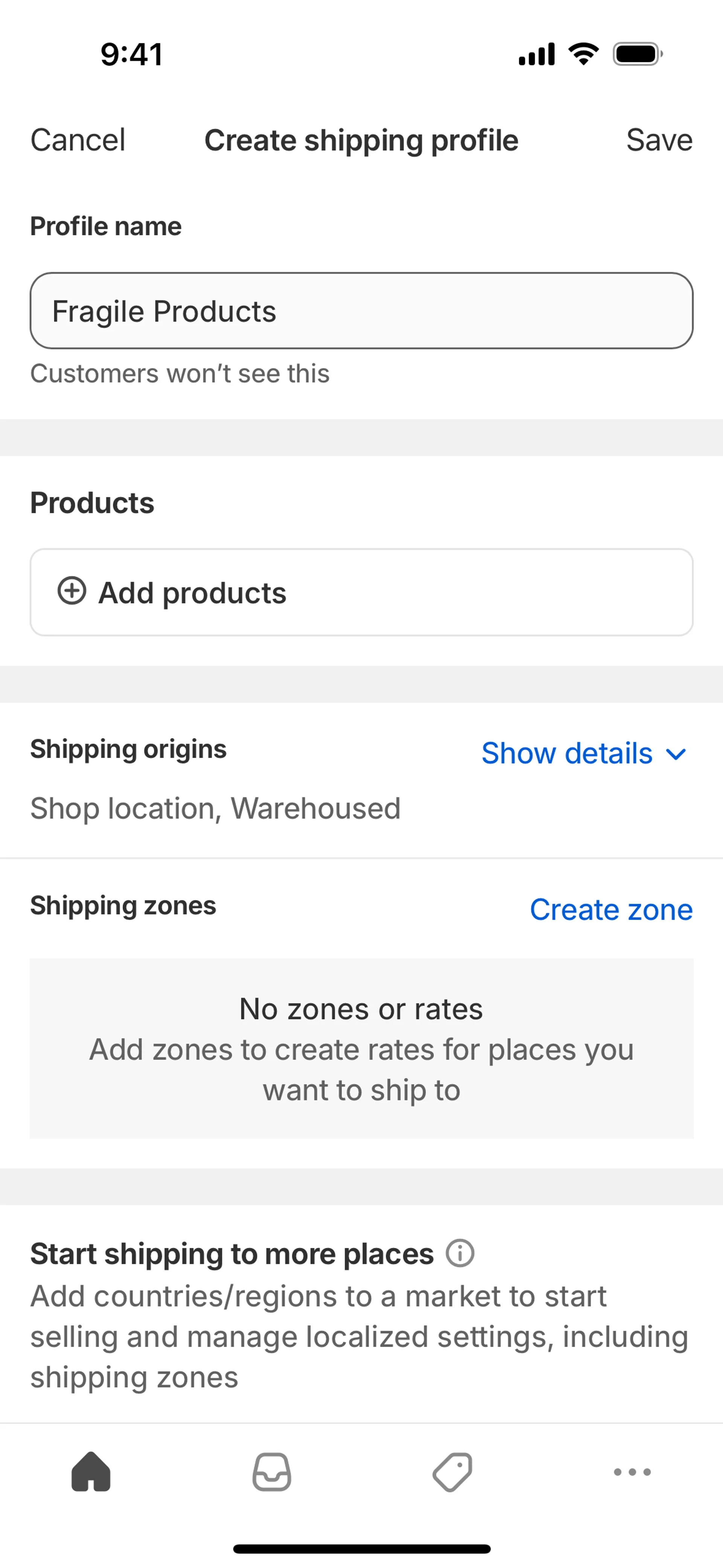The image size is (723, 1568).
Task: Save the shipping profile
Action: tap(659, 140)
